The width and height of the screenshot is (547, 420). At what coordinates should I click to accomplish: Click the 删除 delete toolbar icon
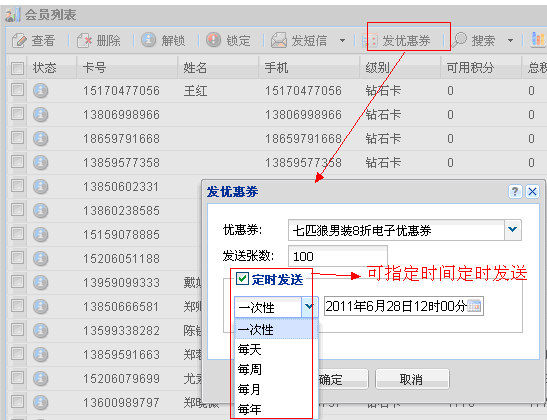click(x=84, y=40)
